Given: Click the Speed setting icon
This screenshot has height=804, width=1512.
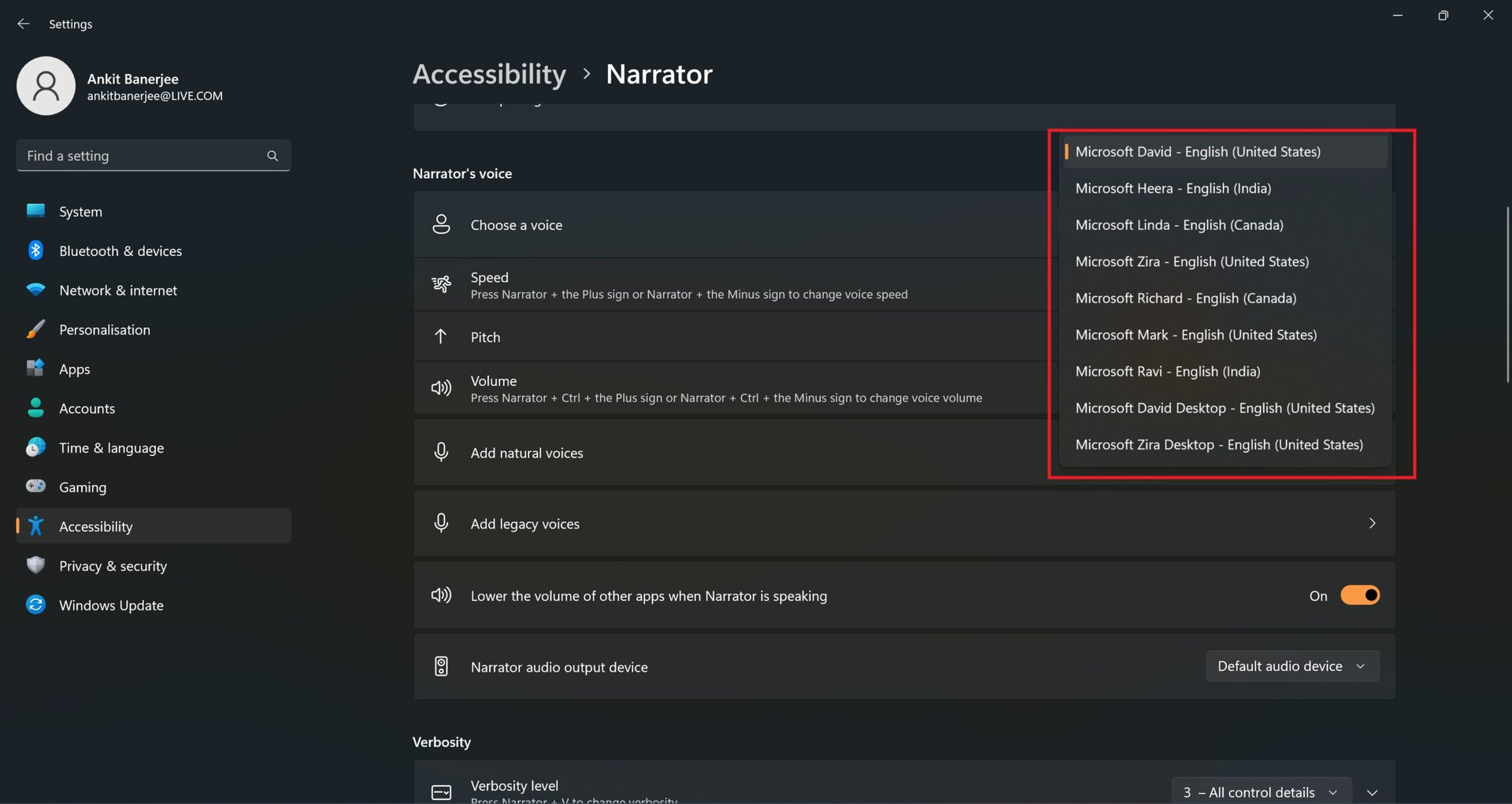Looking at the screenshot, I should click(441, 284).
